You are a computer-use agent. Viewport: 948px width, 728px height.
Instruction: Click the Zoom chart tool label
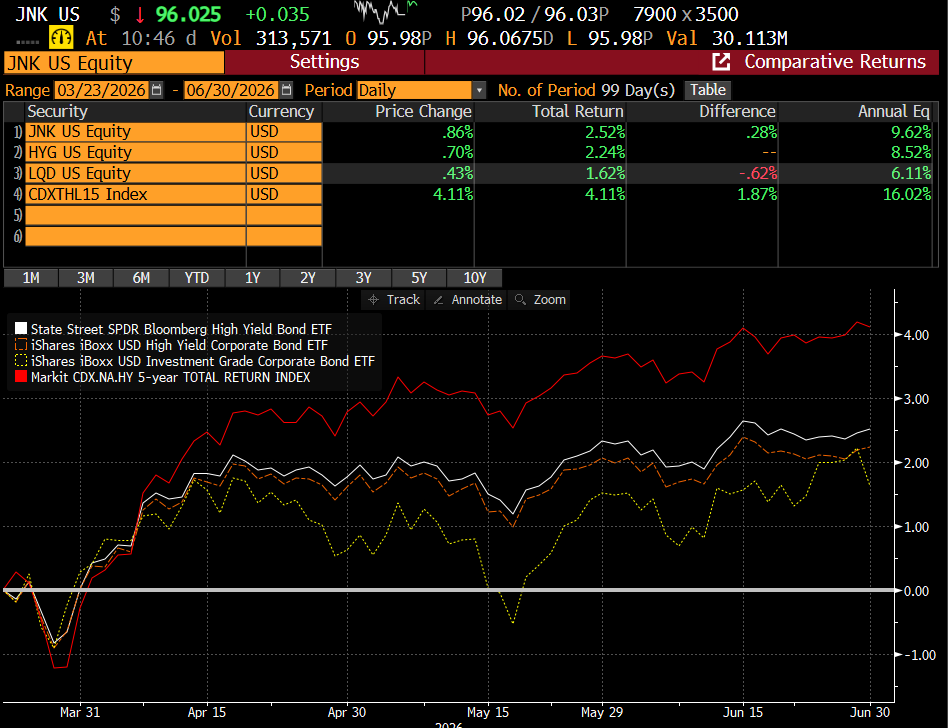coord(550,300)
